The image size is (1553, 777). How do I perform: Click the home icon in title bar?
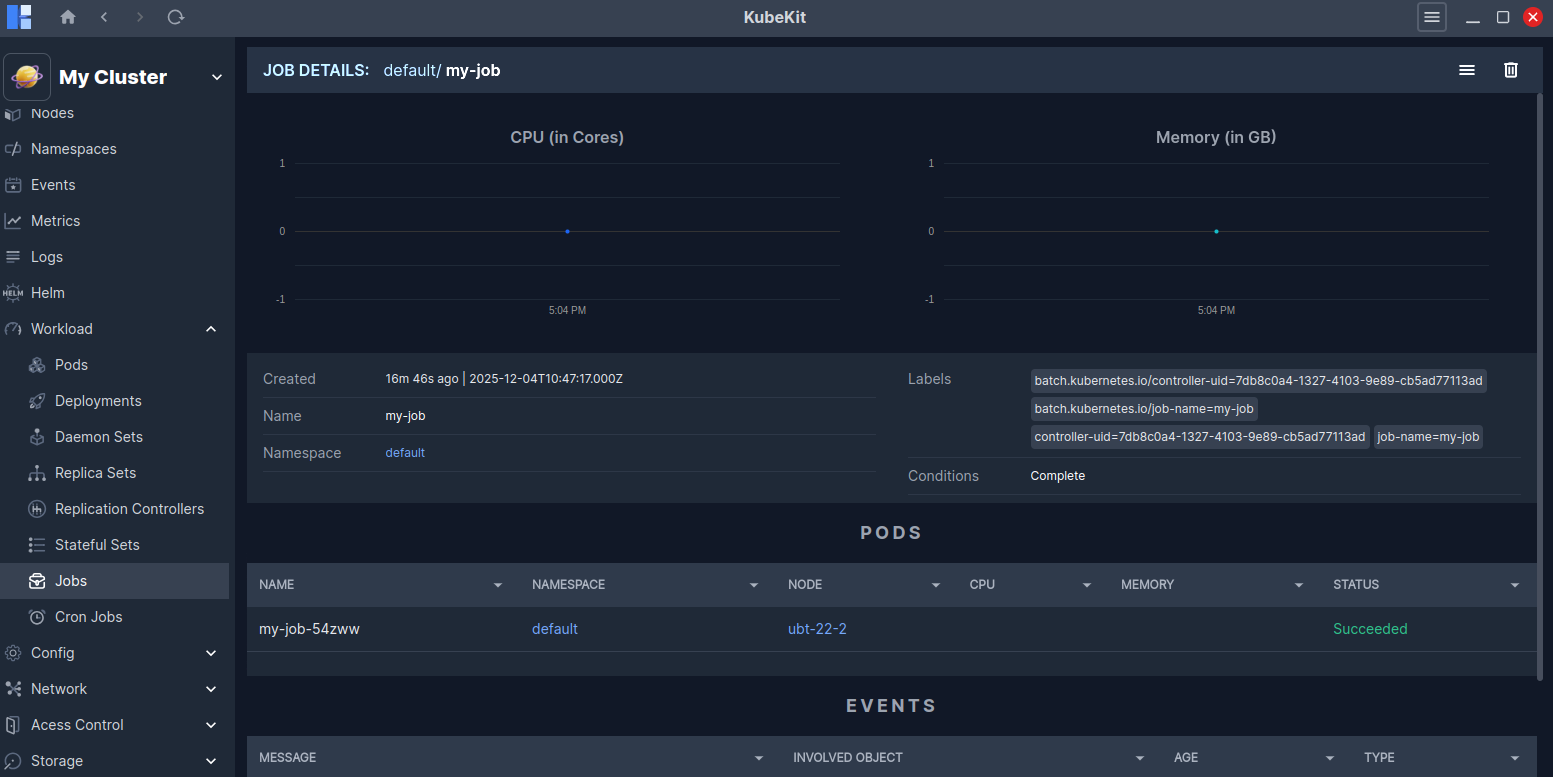coord(68,17)
